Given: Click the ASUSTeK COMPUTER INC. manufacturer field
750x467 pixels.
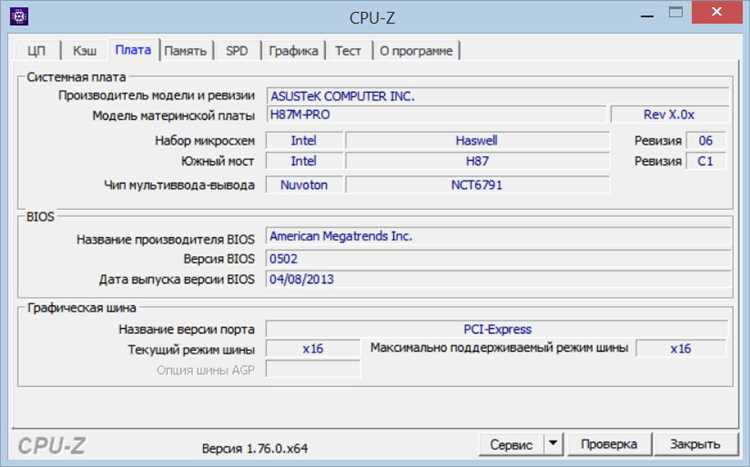Looking at the screenshot, I should [x=497, y=96].
